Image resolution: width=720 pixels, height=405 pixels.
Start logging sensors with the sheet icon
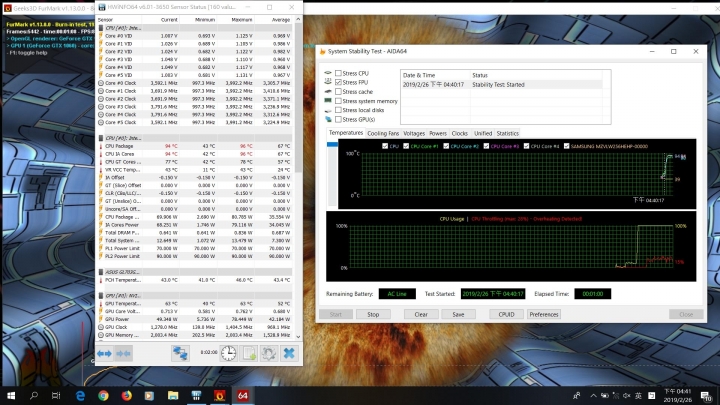click(249, 353)
